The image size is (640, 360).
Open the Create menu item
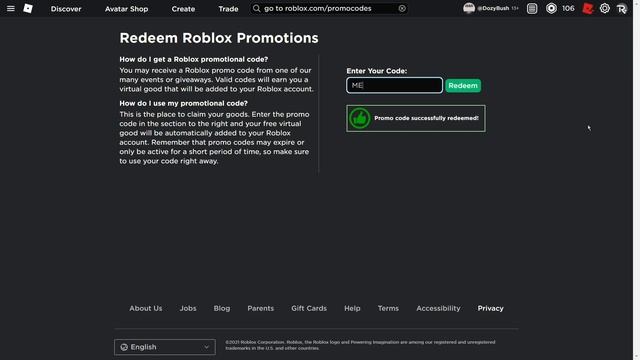click(183, 9)
